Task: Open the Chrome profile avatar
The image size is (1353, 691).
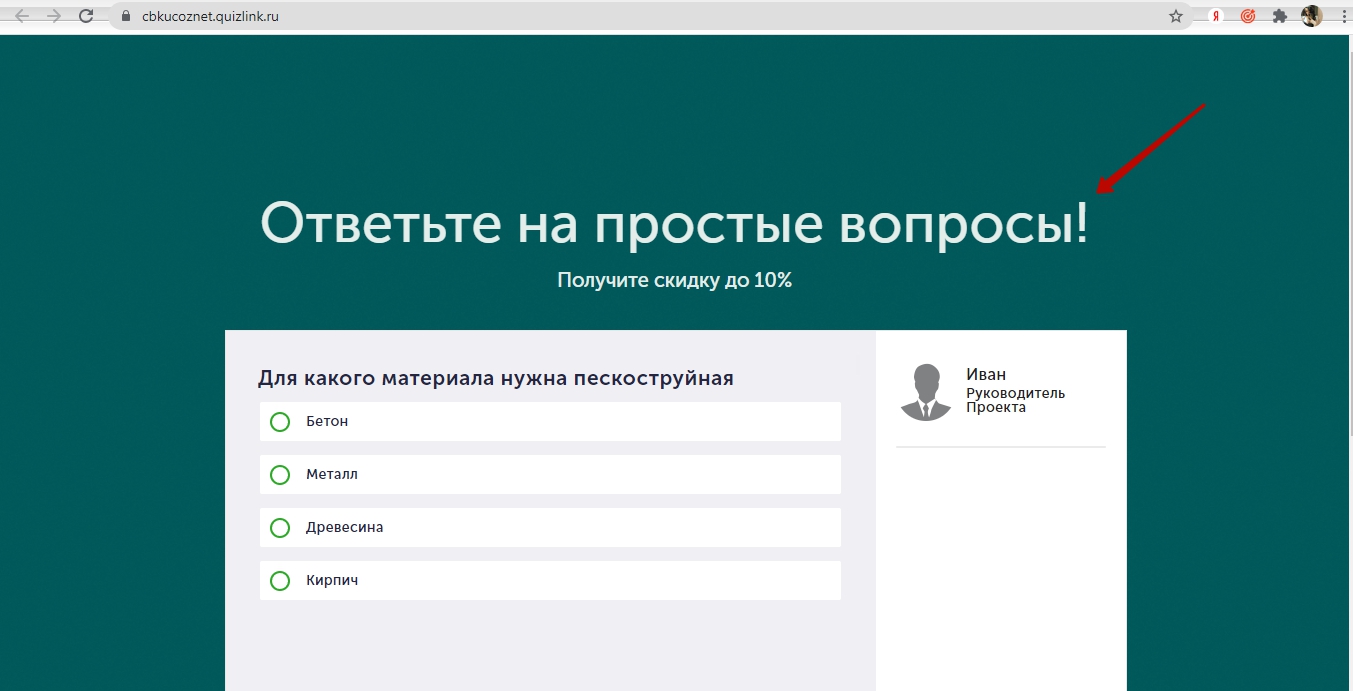Action: pos(1312,16)
